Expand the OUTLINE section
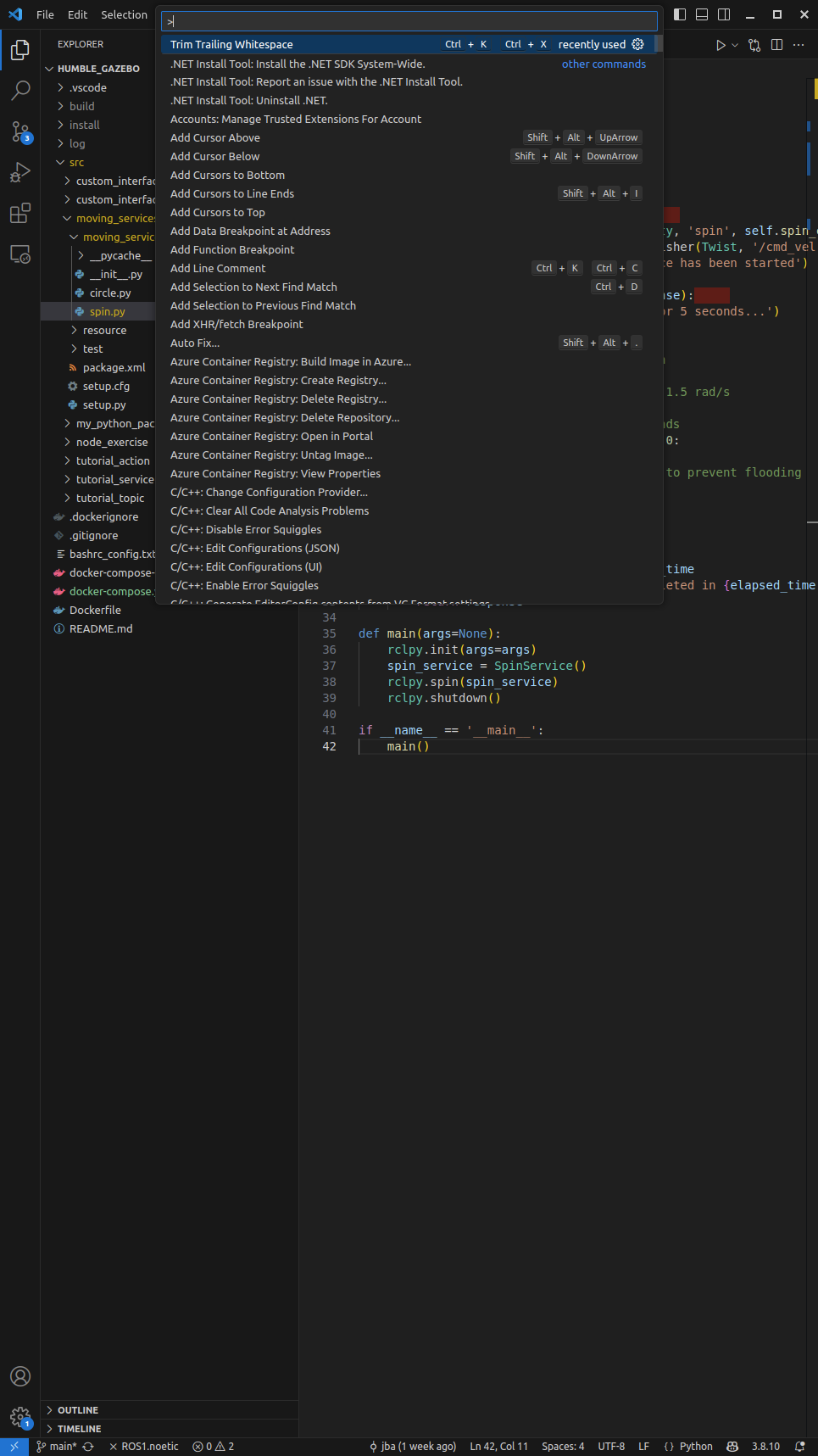Screen dimensions: 818x1456 click(x=78, y=1410)
